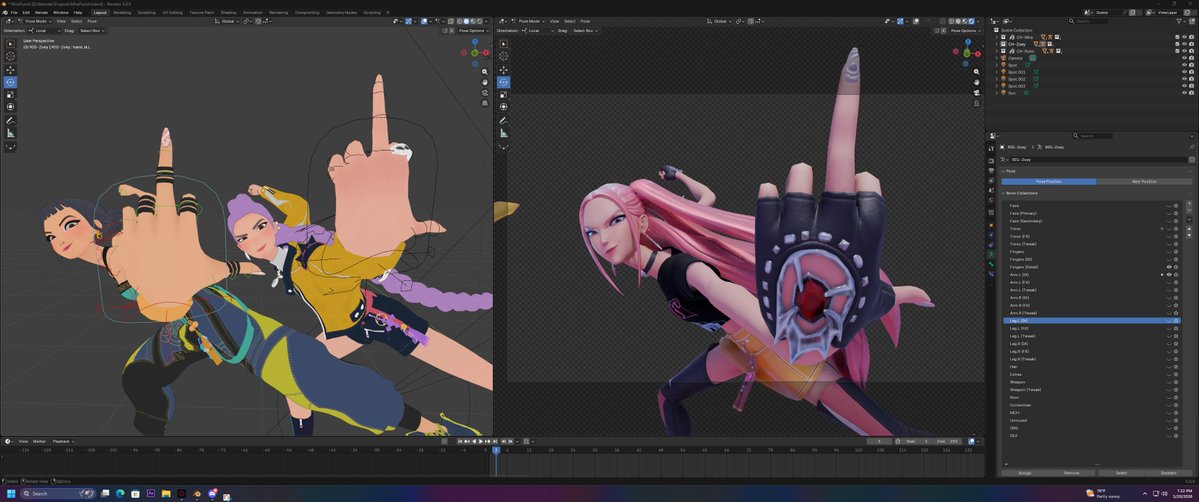Click the pan hand icon in left viewport
This screenshot has height=502, width=1199.
point(485,82)
